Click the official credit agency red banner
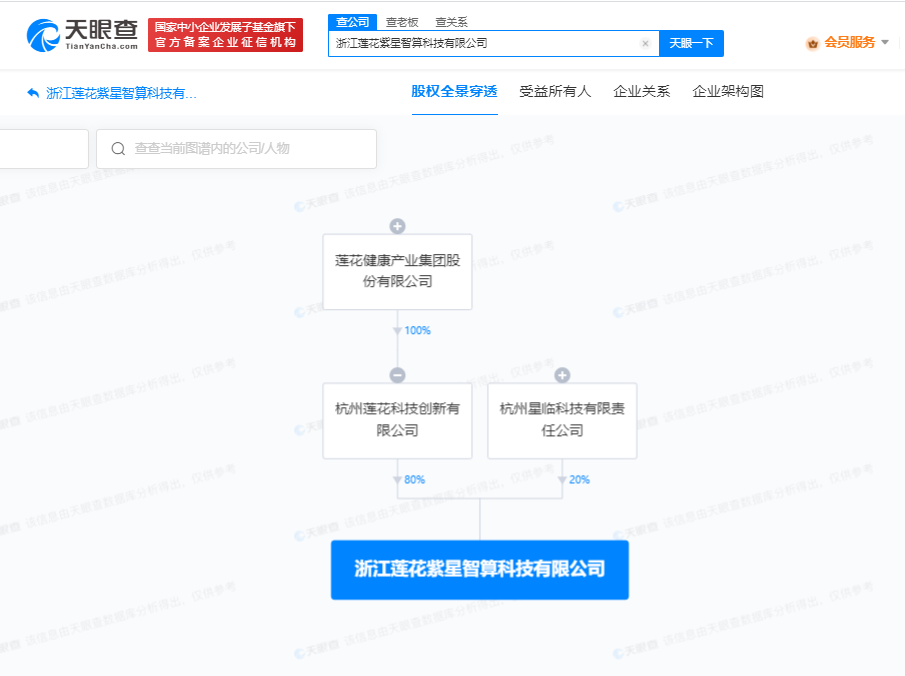905x676 pixels. click(x=225, y=35)
